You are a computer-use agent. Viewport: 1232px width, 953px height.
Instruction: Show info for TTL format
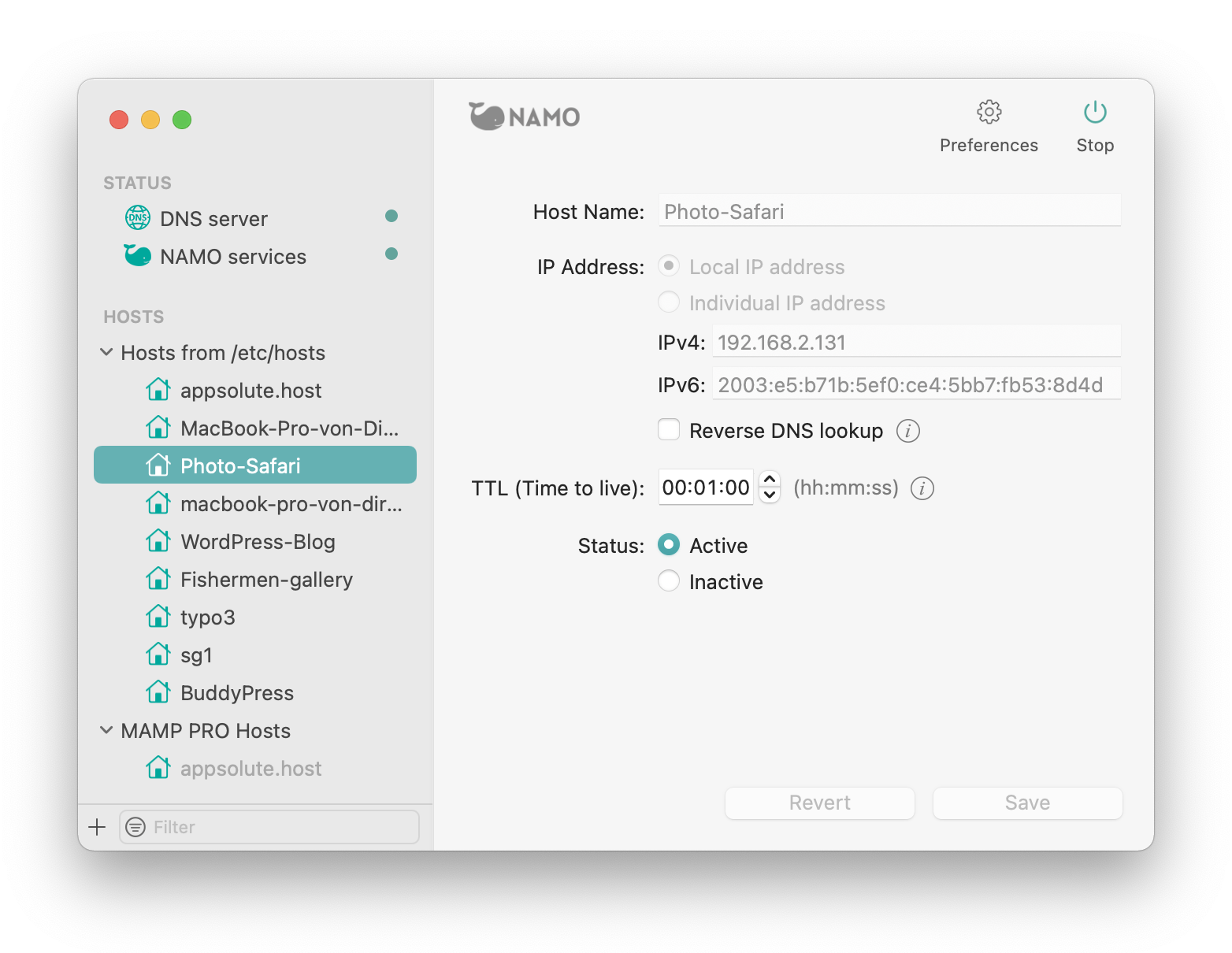[x=922, y=488]
